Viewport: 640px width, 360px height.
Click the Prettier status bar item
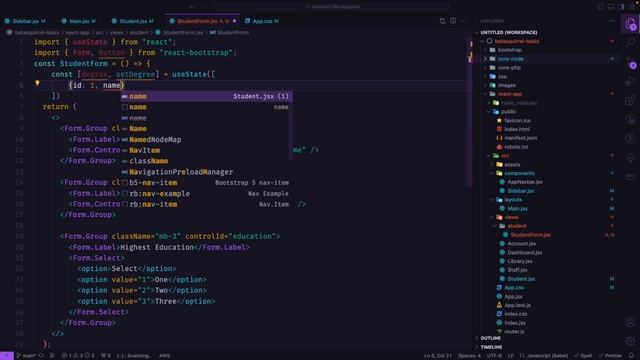coord(610,356)
